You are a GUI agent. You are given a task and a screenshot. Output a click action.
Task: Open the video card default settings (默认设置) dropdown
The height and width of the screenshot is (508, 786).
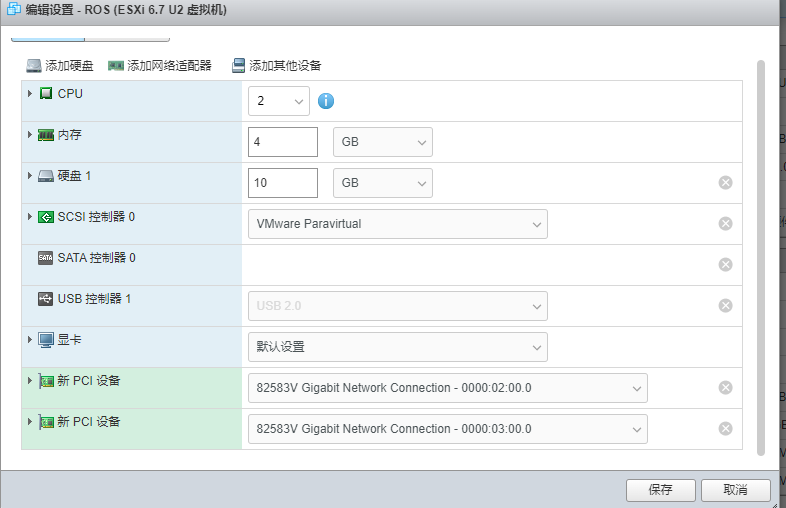[x=398, y=347]
